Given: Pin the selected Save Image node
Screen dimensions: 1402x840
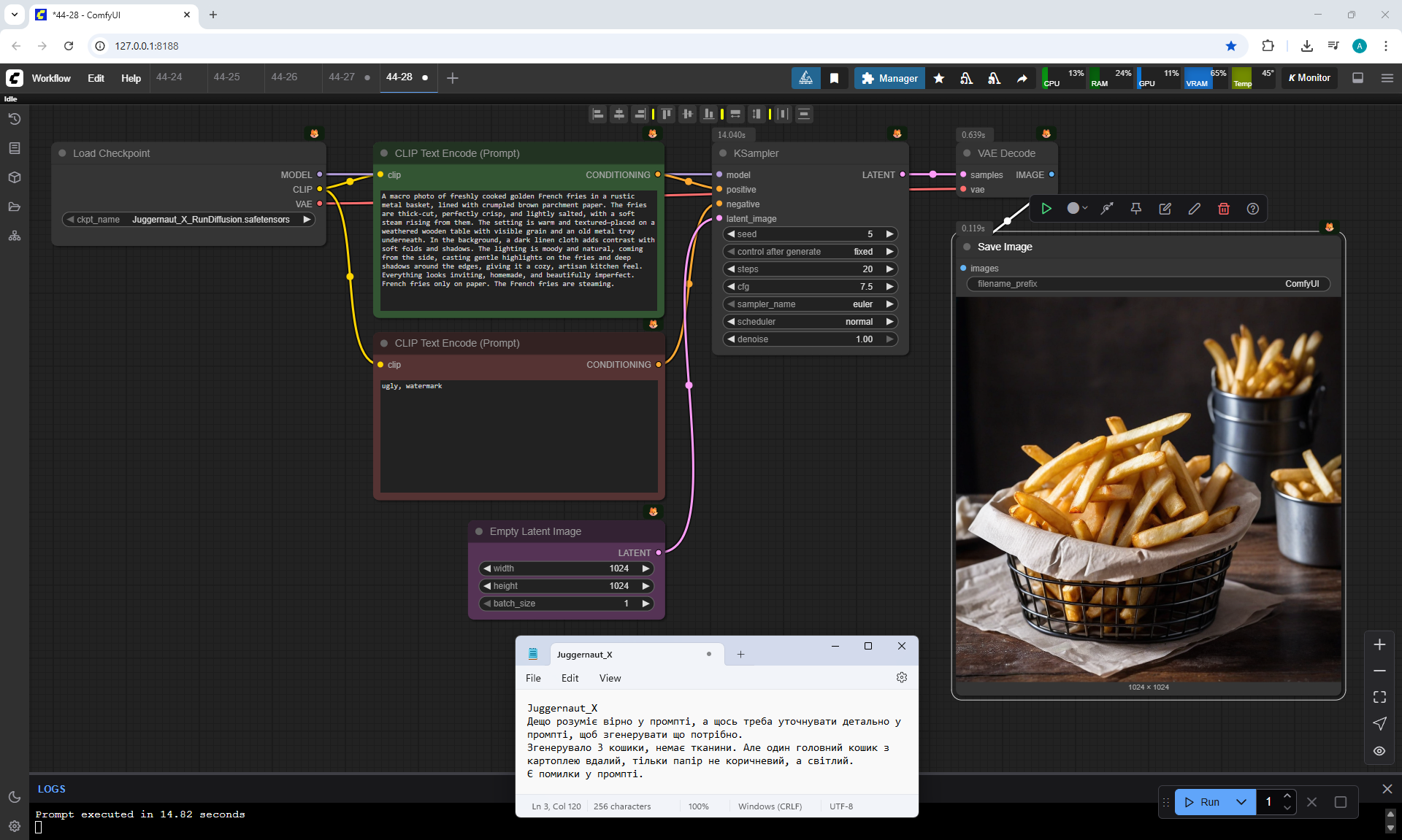Looking at the screenshot, I should 1136,209.
